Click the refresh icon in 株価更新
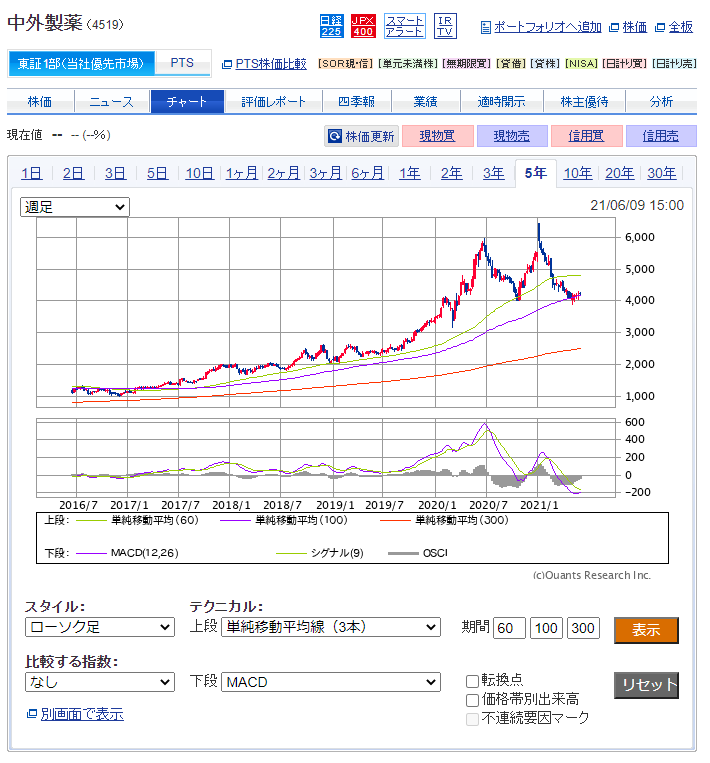The image size is (710, 763). pos(335,136)
